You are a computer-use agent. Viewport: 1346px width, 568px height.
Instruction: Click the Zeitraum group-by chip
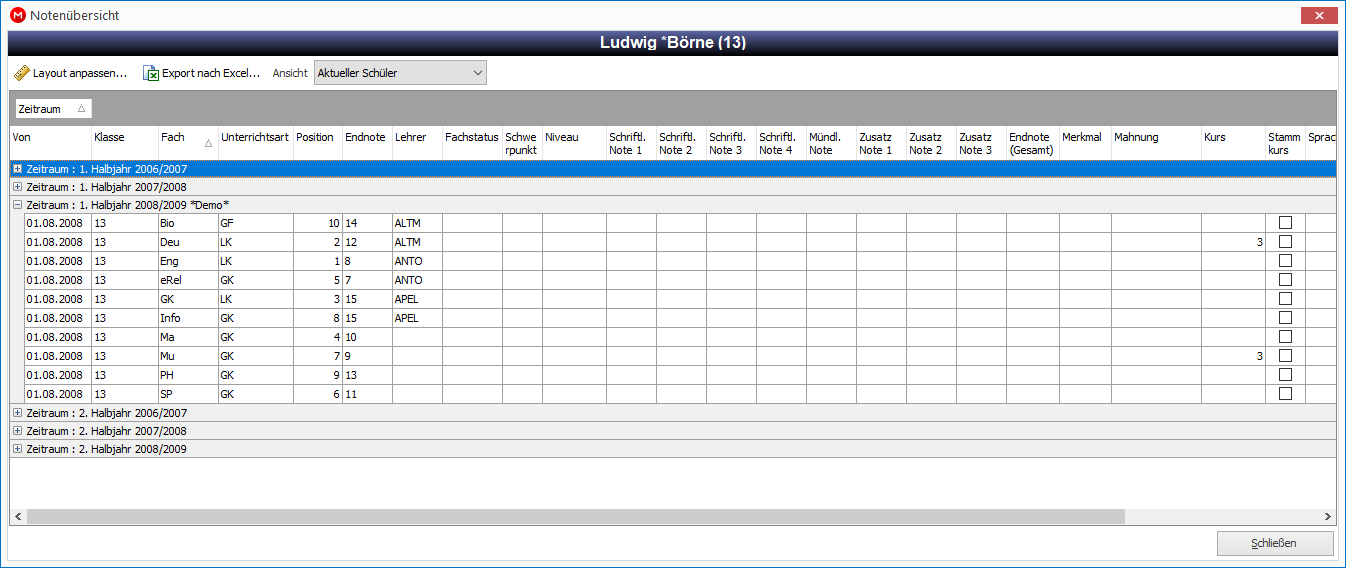[52, 108]
